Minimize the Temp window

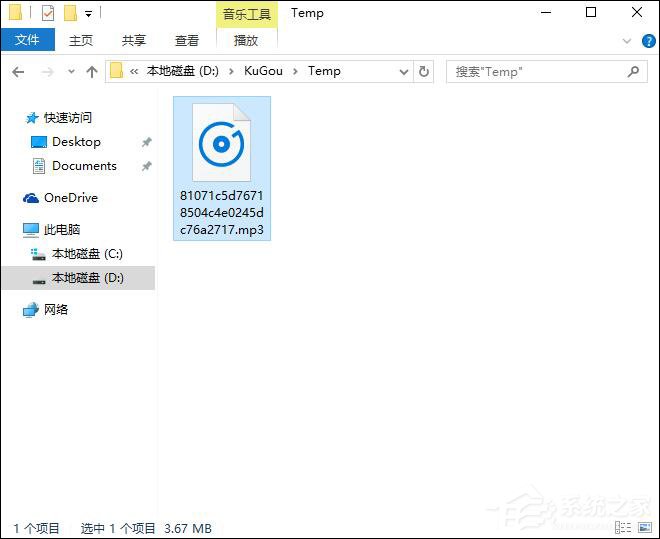coord(546,13)
